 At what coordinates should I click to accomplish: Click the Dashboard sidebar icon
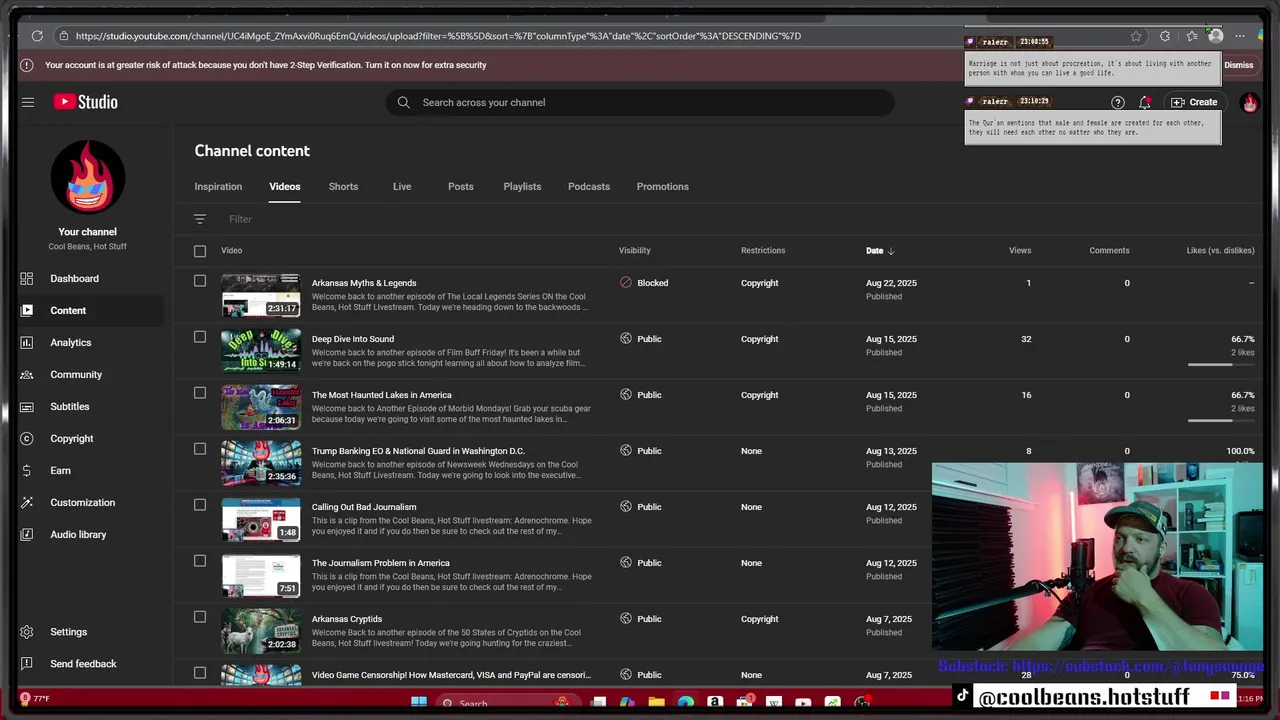tap(27, 278)
